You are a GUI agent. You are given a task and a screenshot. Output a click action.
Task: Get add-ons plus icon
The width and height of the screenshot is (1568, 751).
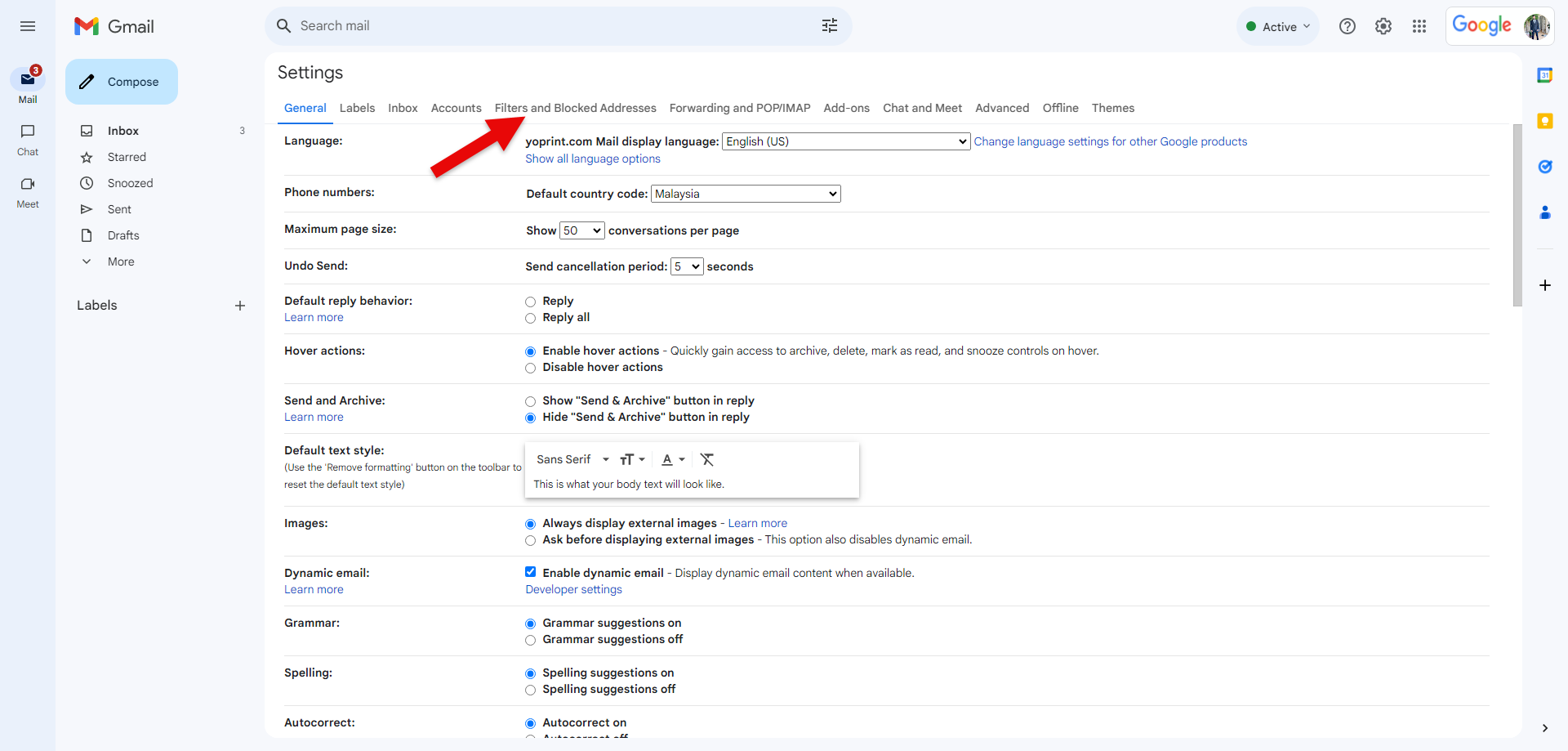click(1545, 285)
